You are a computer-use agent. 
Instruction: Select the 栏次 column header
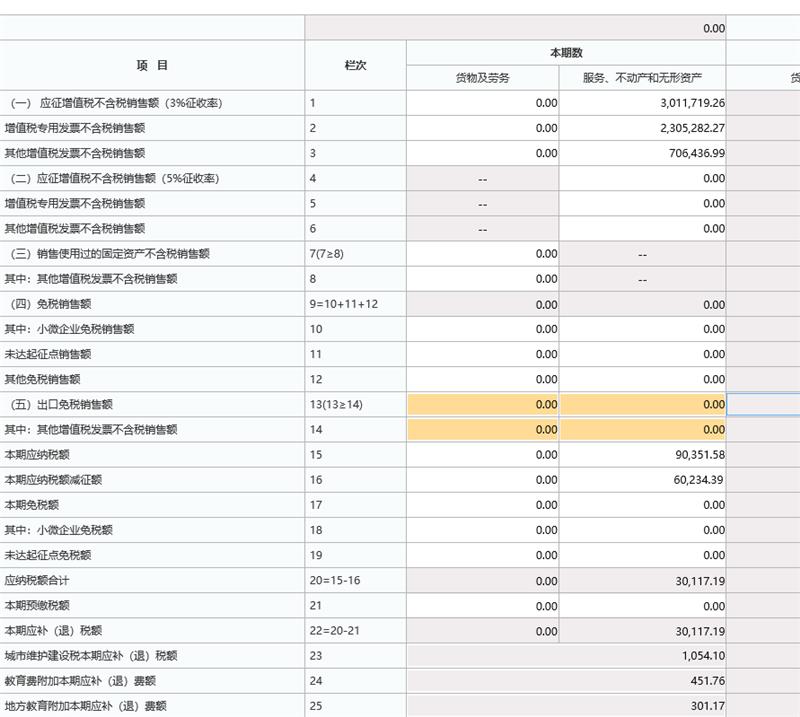point(355,65)
